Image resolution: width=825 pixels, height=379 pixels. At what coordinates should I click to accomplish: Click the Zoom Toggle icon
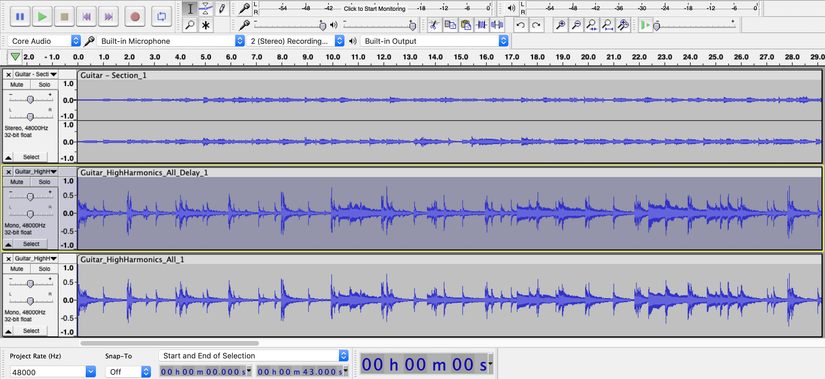point(623,25)
